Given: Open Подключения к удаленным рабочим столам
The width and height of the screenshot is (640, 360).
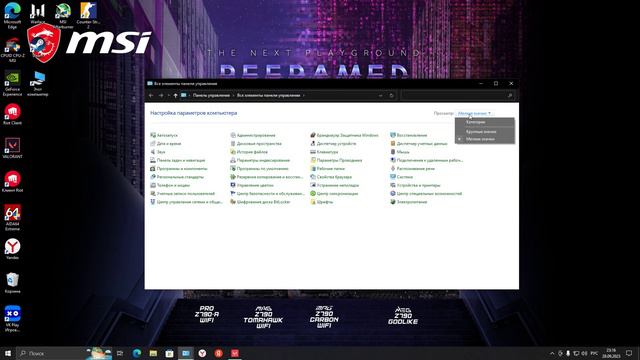Looking at the screenshot, I should pyautogui.click(x=427, y=160).
